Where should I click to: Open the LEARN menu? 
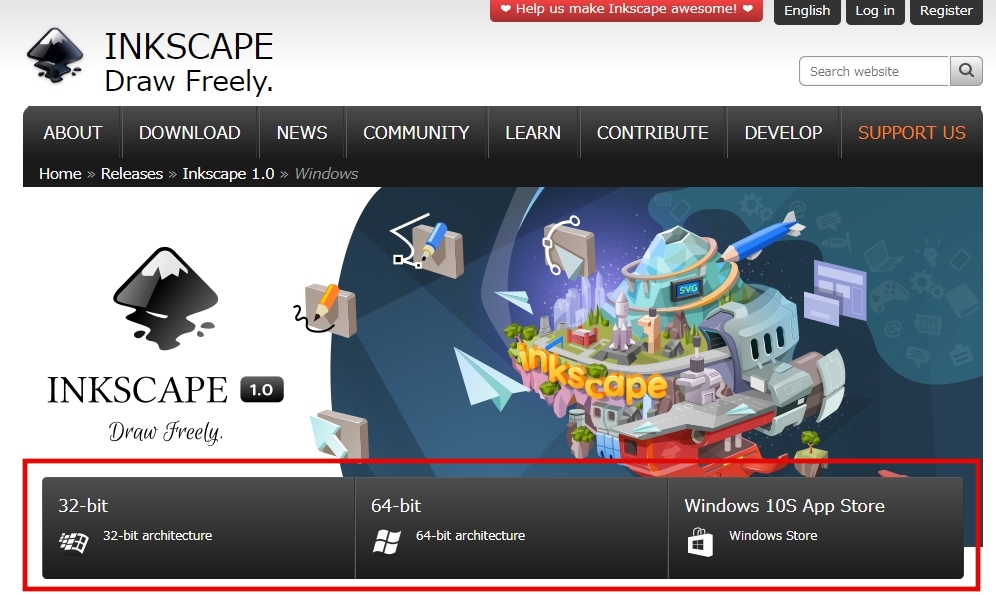point(533,133)
